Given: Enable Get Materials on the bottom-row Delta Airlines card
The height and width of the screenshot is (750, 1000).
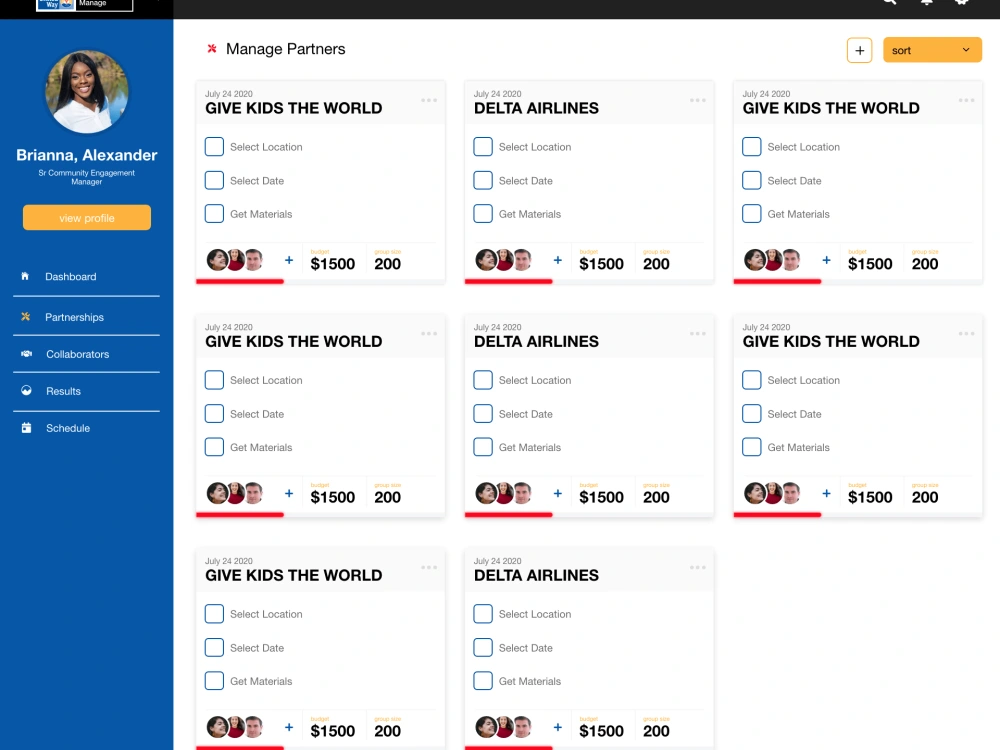Looking at the screenshot, I should (483, 681).
